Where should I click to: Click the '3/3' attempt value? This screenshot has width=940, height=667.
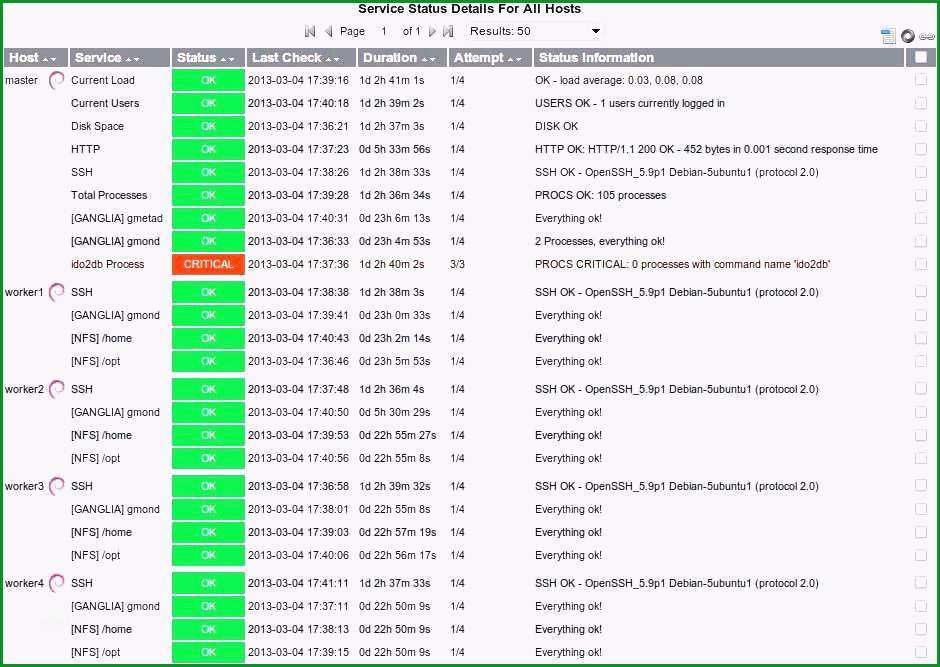point(457,264)
